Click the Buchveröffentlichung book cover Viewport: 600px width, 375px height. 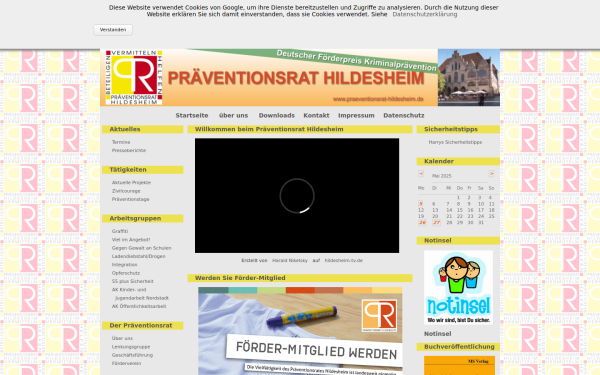tap(459, 365)
